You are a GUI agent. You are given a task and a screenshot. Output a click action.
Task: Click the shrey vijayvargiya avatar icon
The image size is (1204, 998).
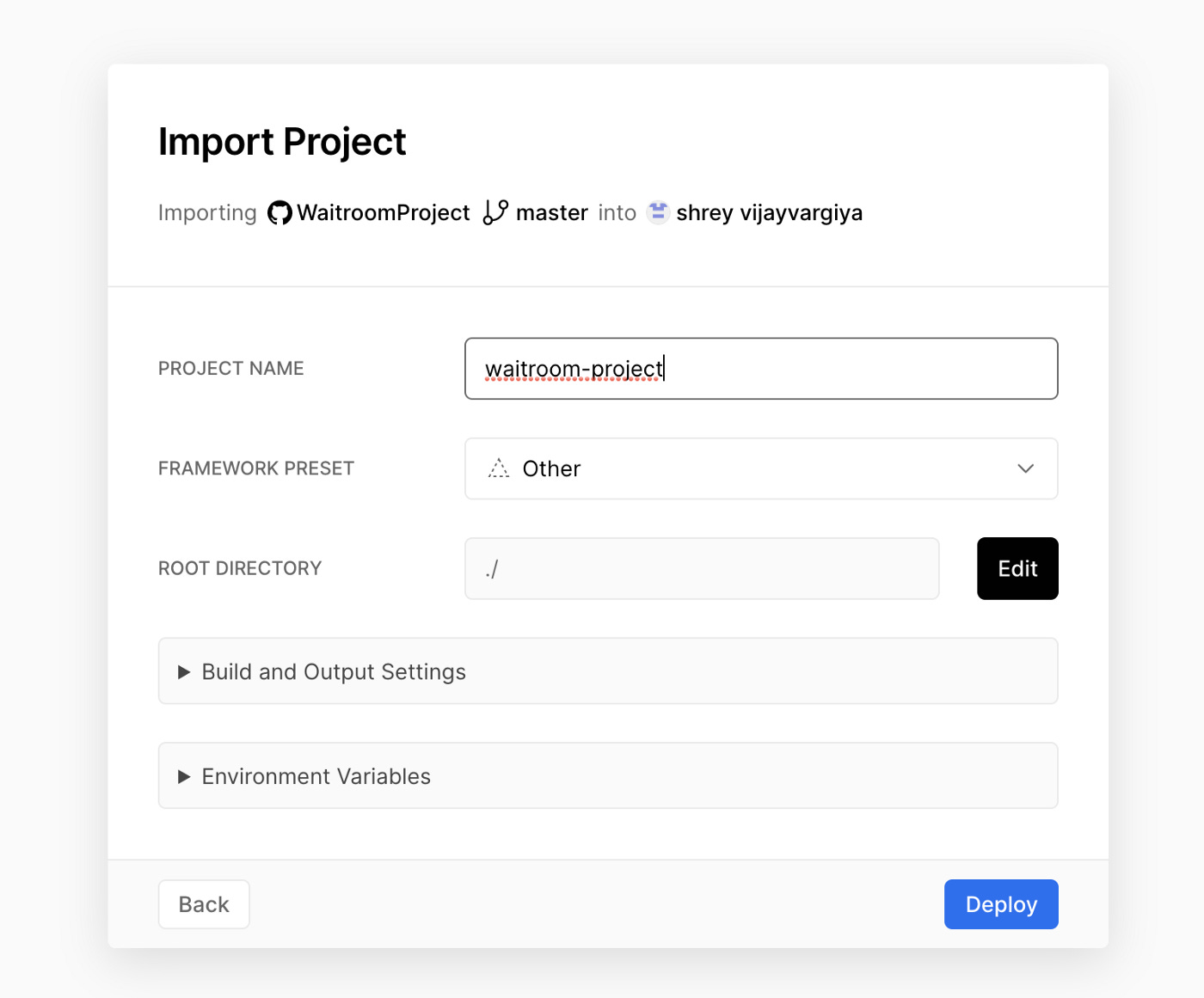658,211
